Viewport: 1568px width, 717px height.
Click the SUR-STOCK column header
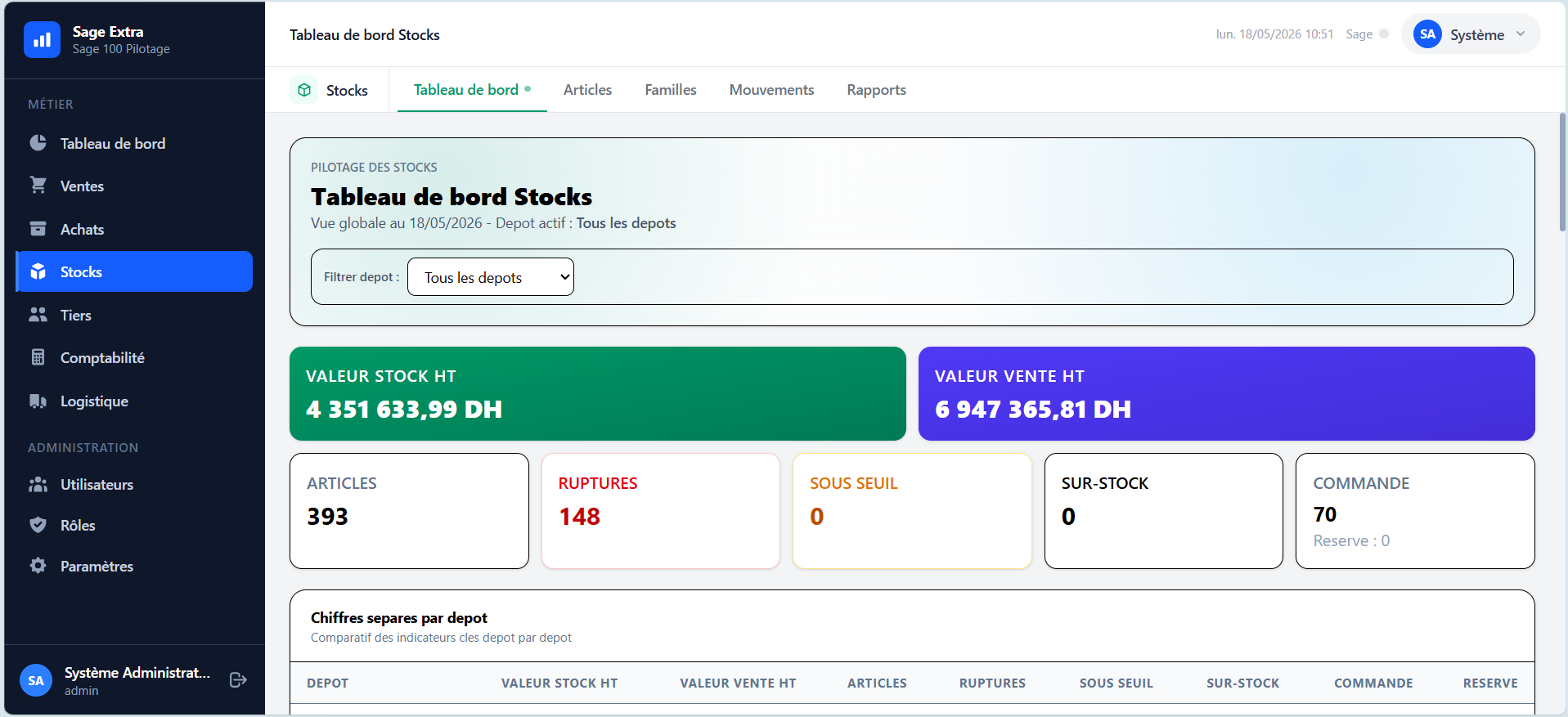[x=1242, y=683]
